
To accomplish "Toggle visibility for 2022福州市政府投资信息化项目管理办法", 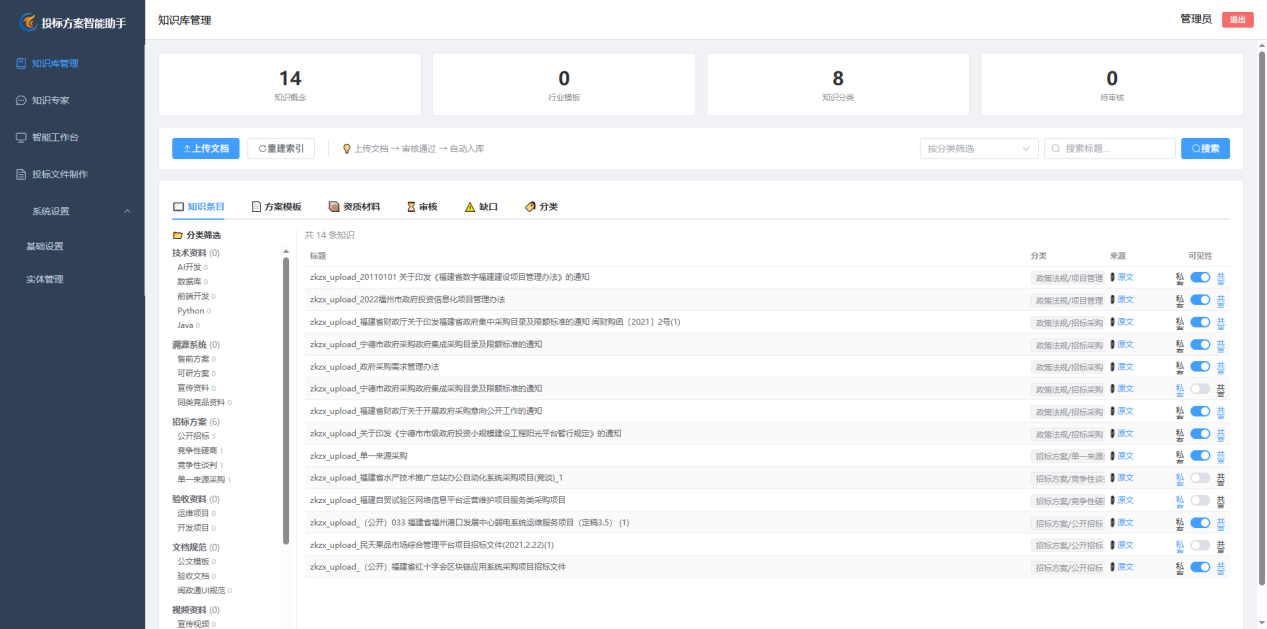I will point(1200,299).
